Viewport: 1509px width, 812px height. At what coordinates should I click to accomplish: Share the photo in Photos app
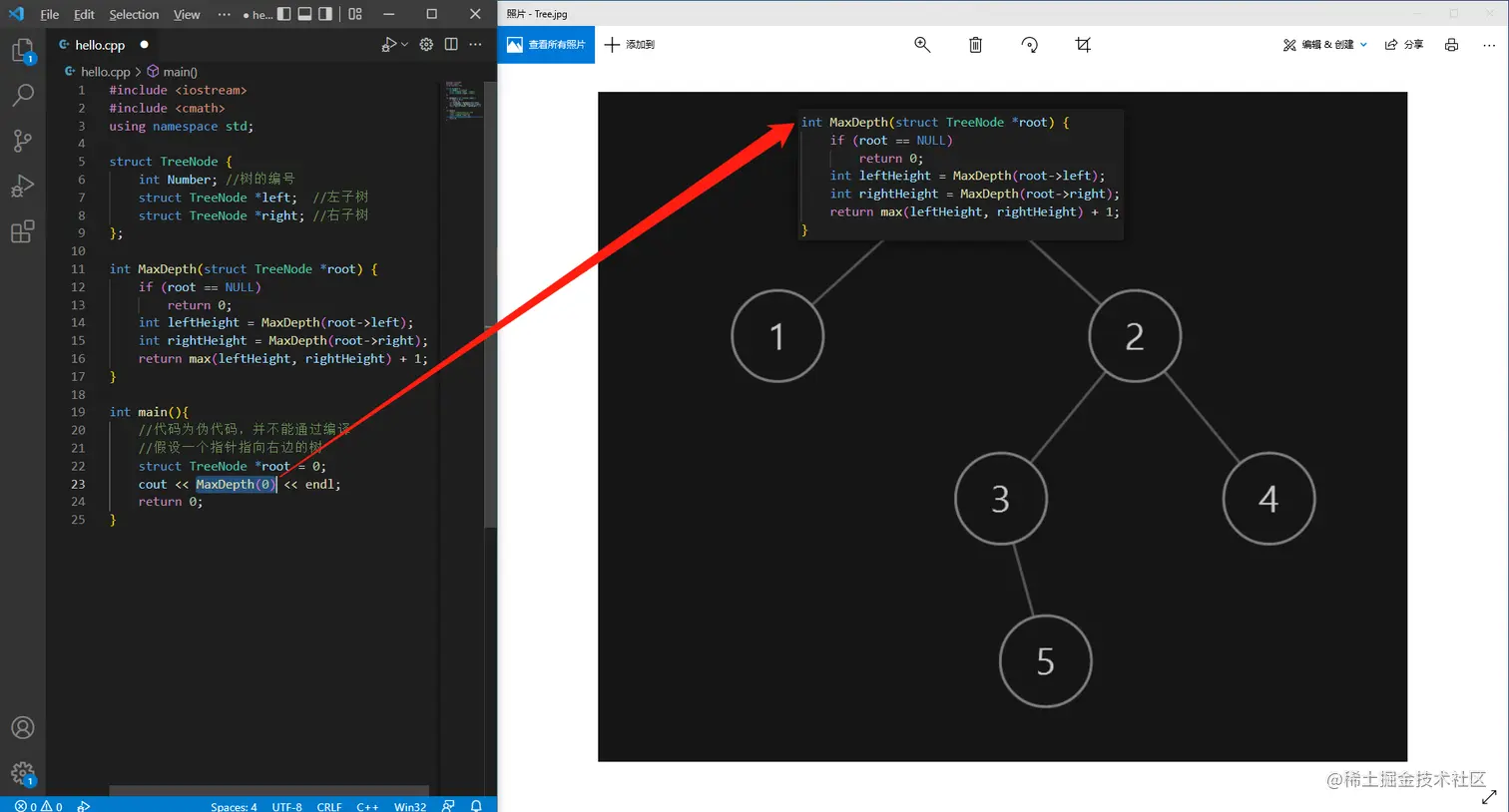tap(1403, 45)
